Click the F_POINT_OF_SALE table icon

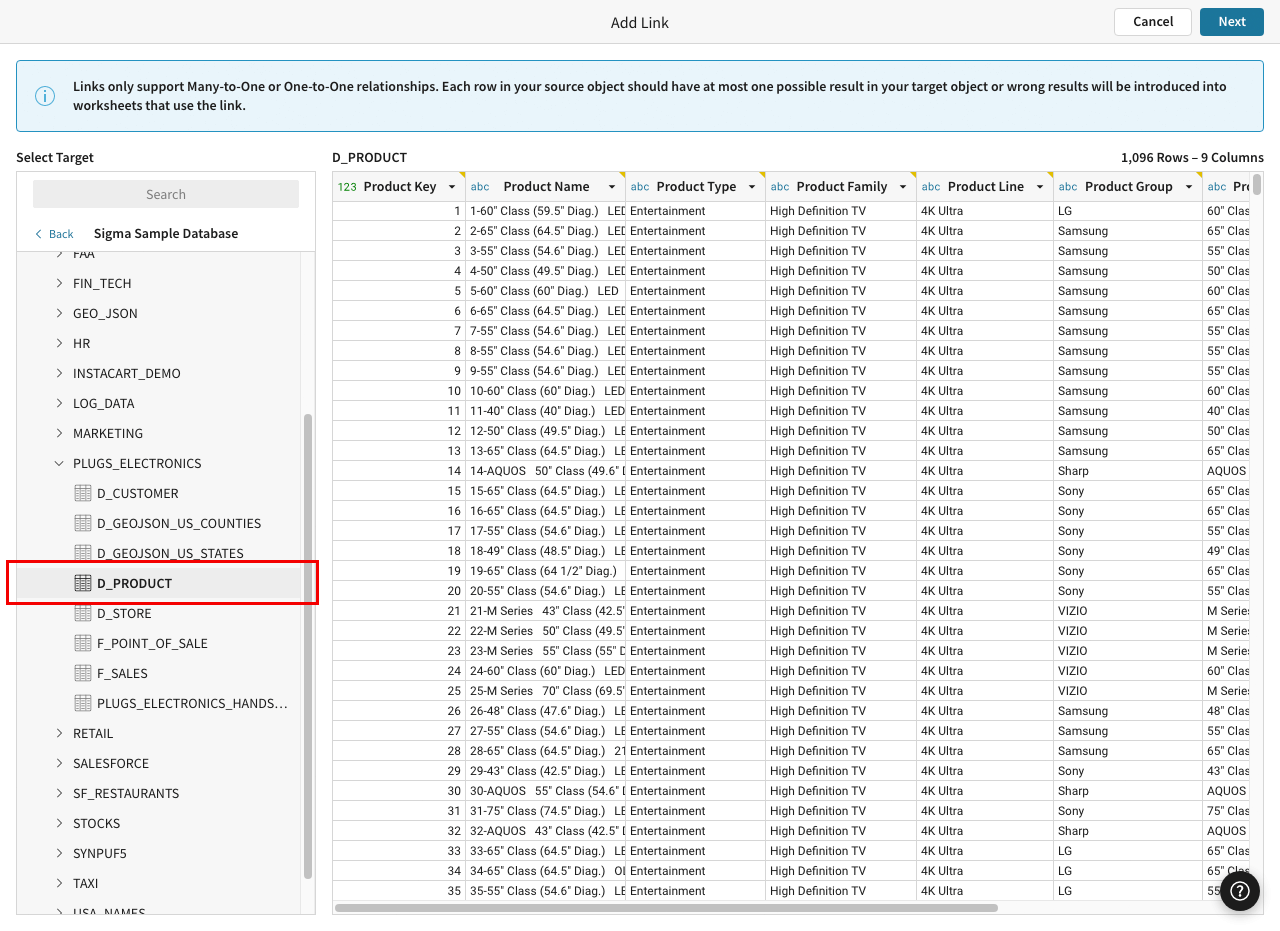83,643
